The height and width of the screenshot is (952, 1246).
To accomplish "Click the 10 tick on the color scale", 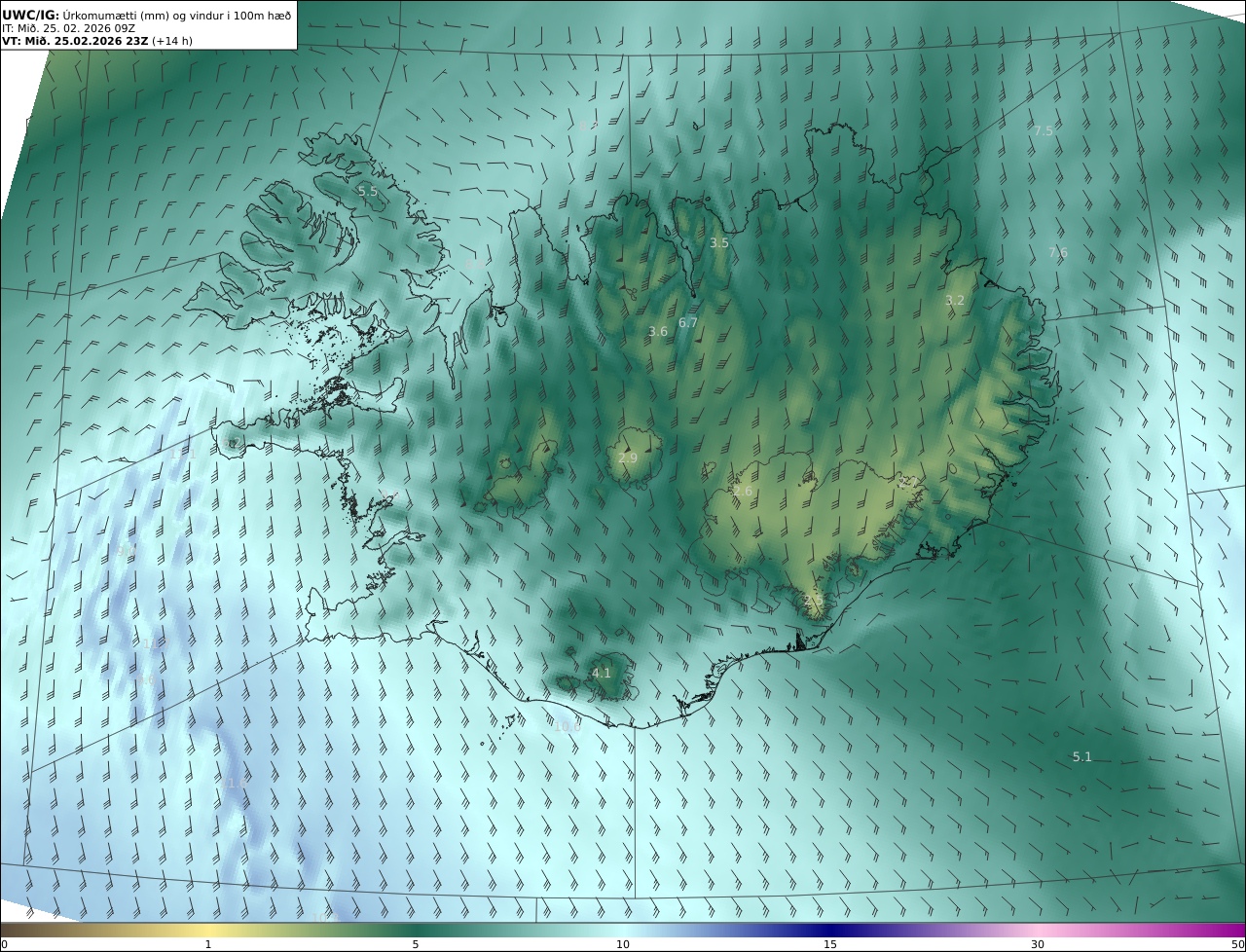I will tap(623, 944).
